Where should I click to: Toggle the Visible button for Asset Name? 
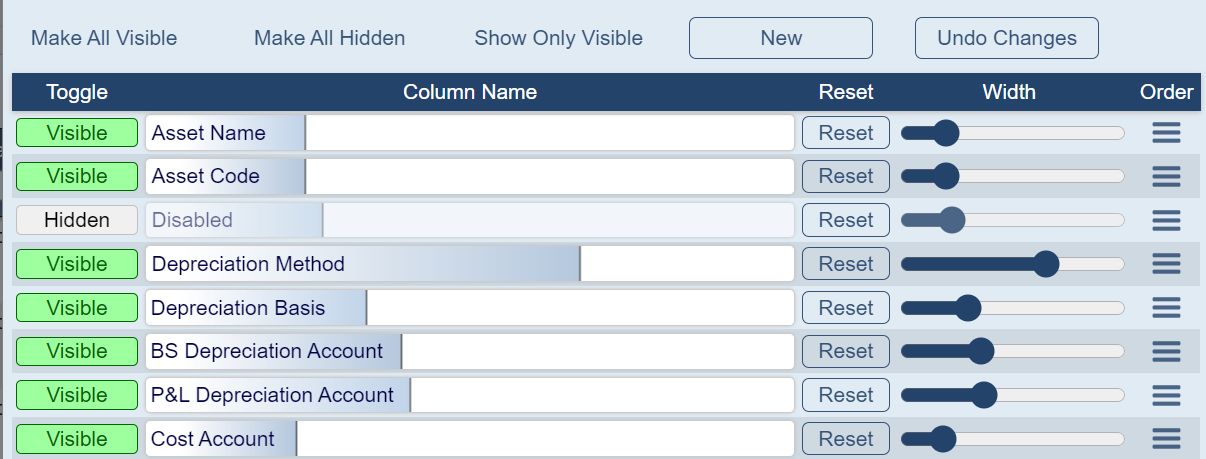pos(77,133)
